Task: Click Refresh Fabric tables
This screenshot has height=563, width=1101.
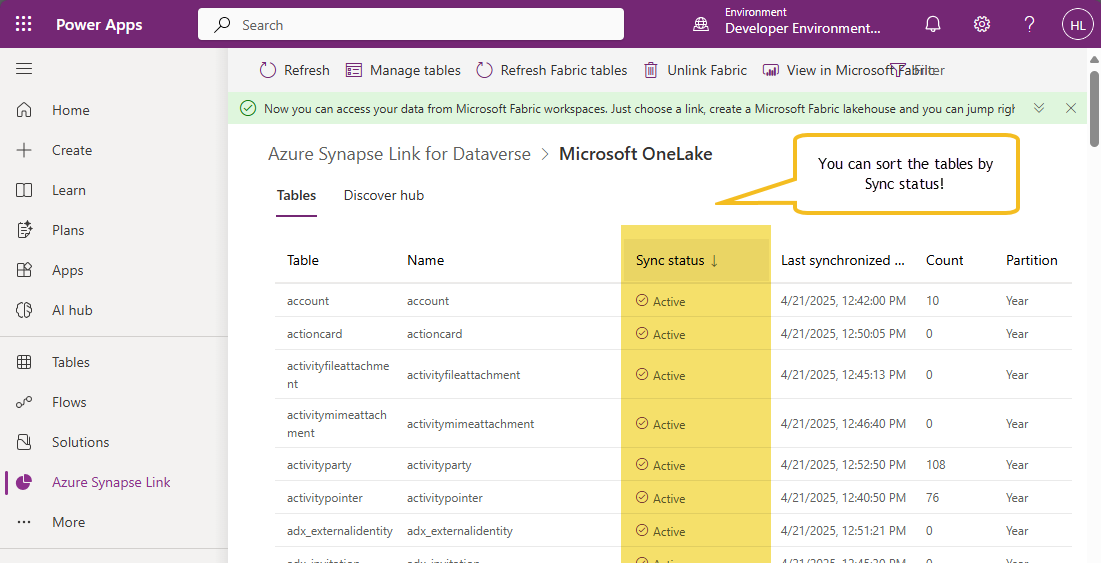Action: pos(551,70)
